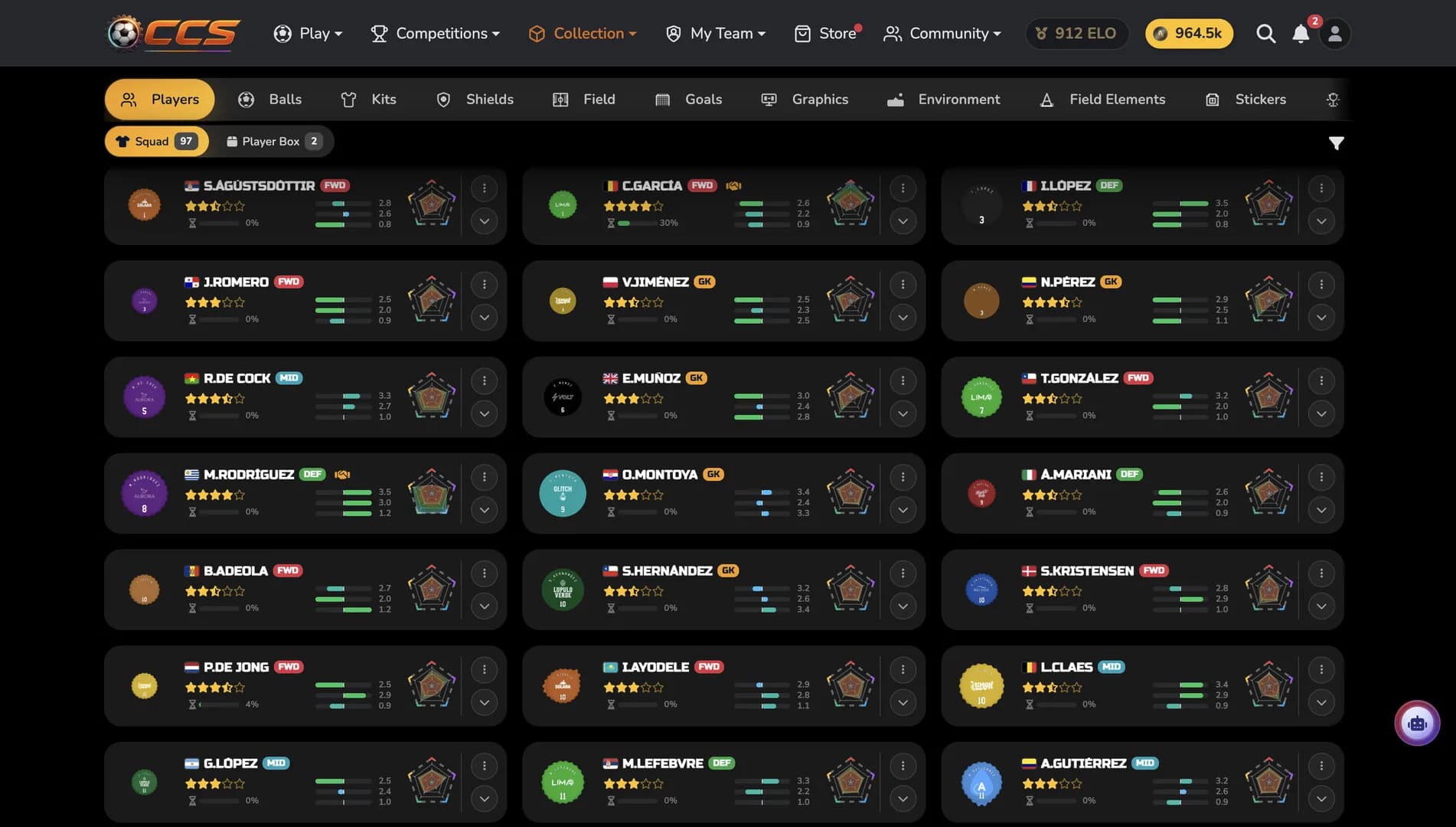The image size is (1456, 827).
Task: Go to the Store
Action: [x=827, y=34]
